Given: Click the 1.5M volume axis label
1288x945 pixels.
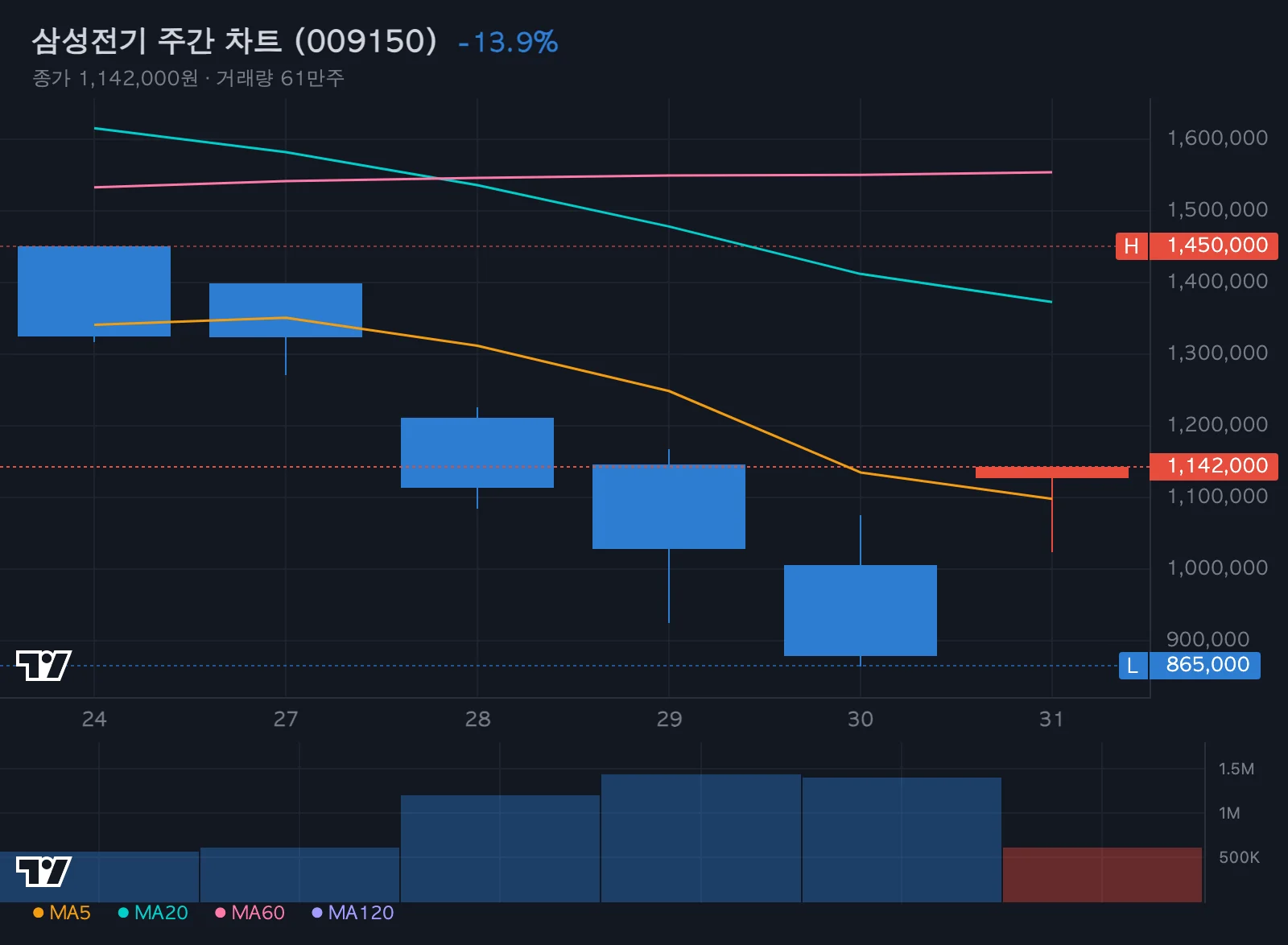Looking at the screenshot, I should [1236, 769].
